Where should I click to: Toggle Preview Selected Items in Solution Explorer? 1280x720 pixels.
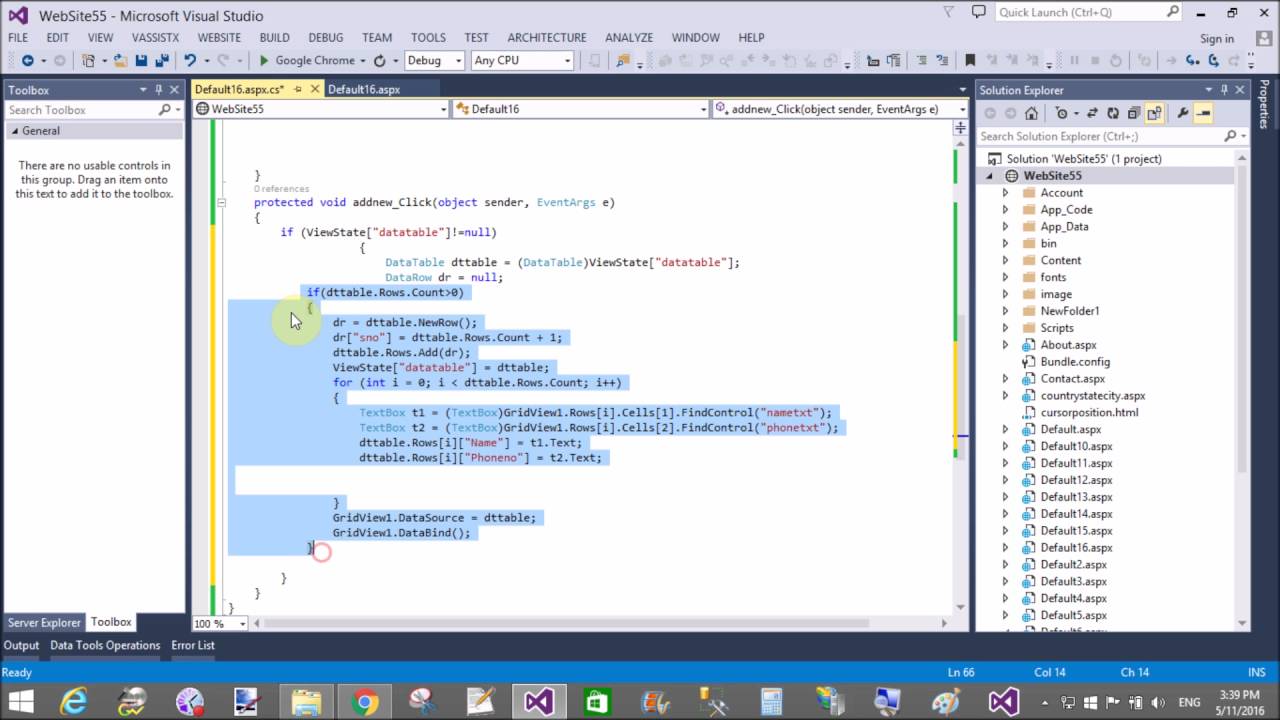[x=1203, y=113]
